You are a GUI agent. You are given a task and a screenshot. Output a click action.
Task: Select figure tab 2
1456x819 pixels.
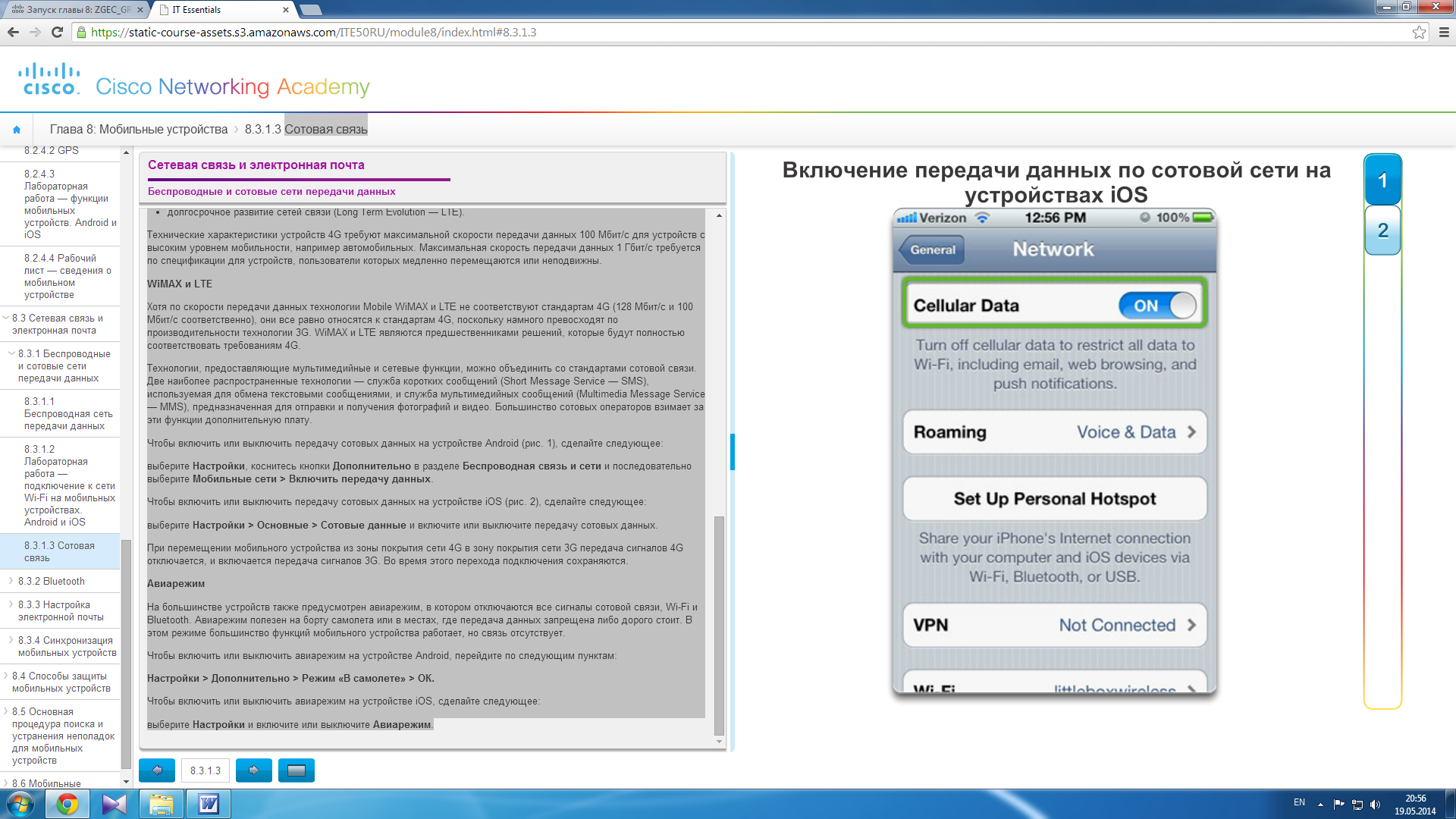tap(1382, 231)
